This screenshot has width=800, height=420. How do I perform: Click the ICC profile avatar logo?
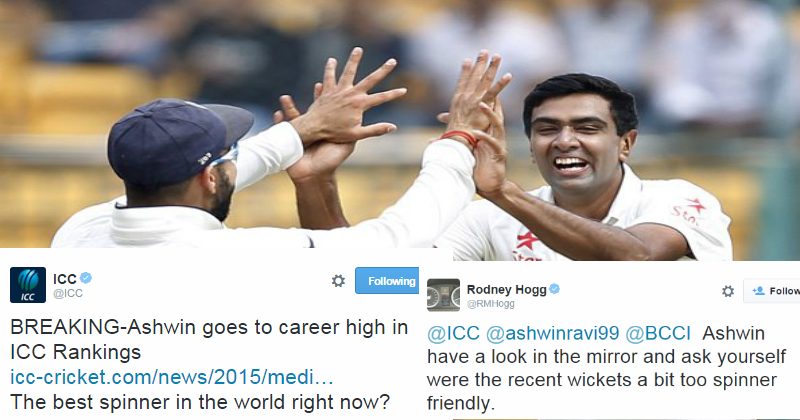click(28, 285)
